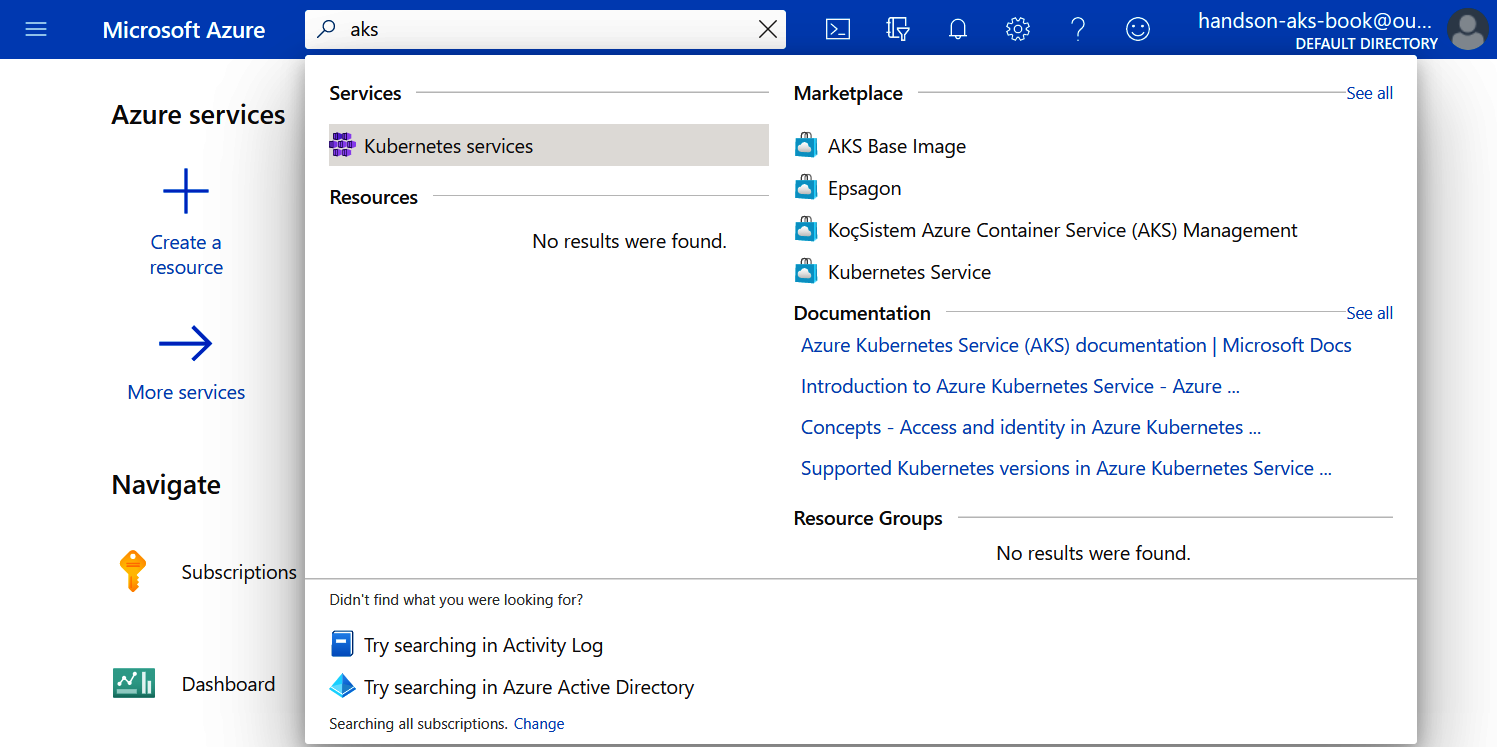
Task: Open the Help question mark menu
Action: [1078, 29]
